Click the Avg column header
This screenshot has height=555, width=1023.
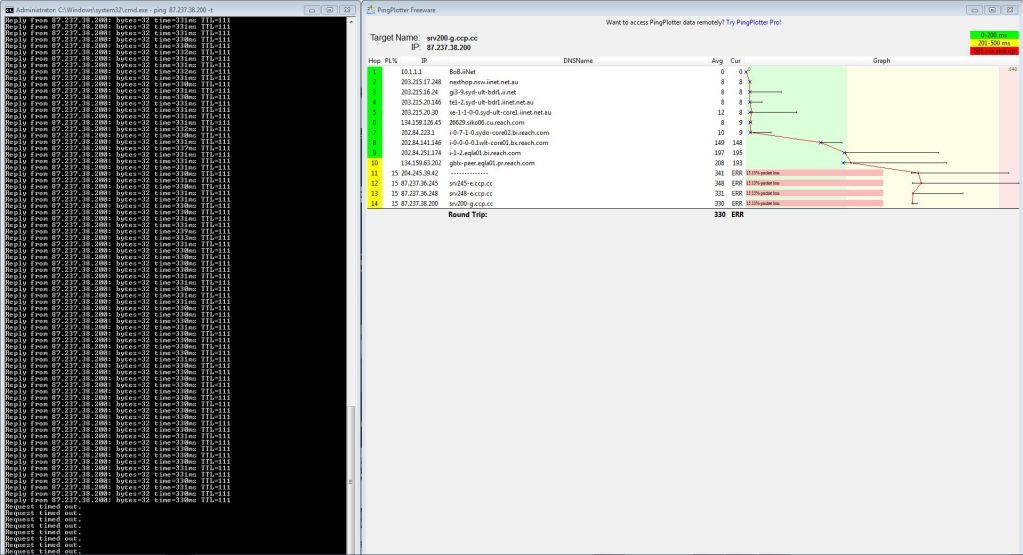coord(718,61)
